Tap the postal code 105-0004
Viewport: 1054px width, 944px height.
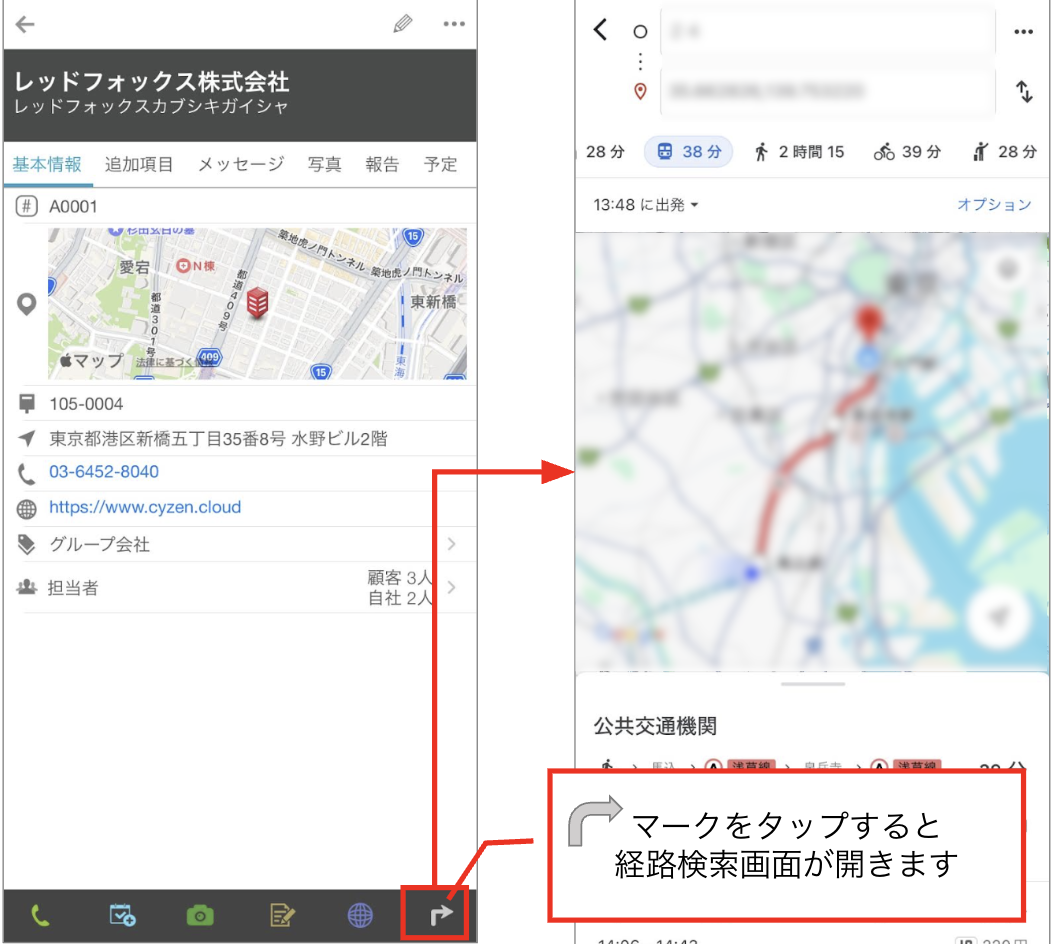(x=86, y=404)
